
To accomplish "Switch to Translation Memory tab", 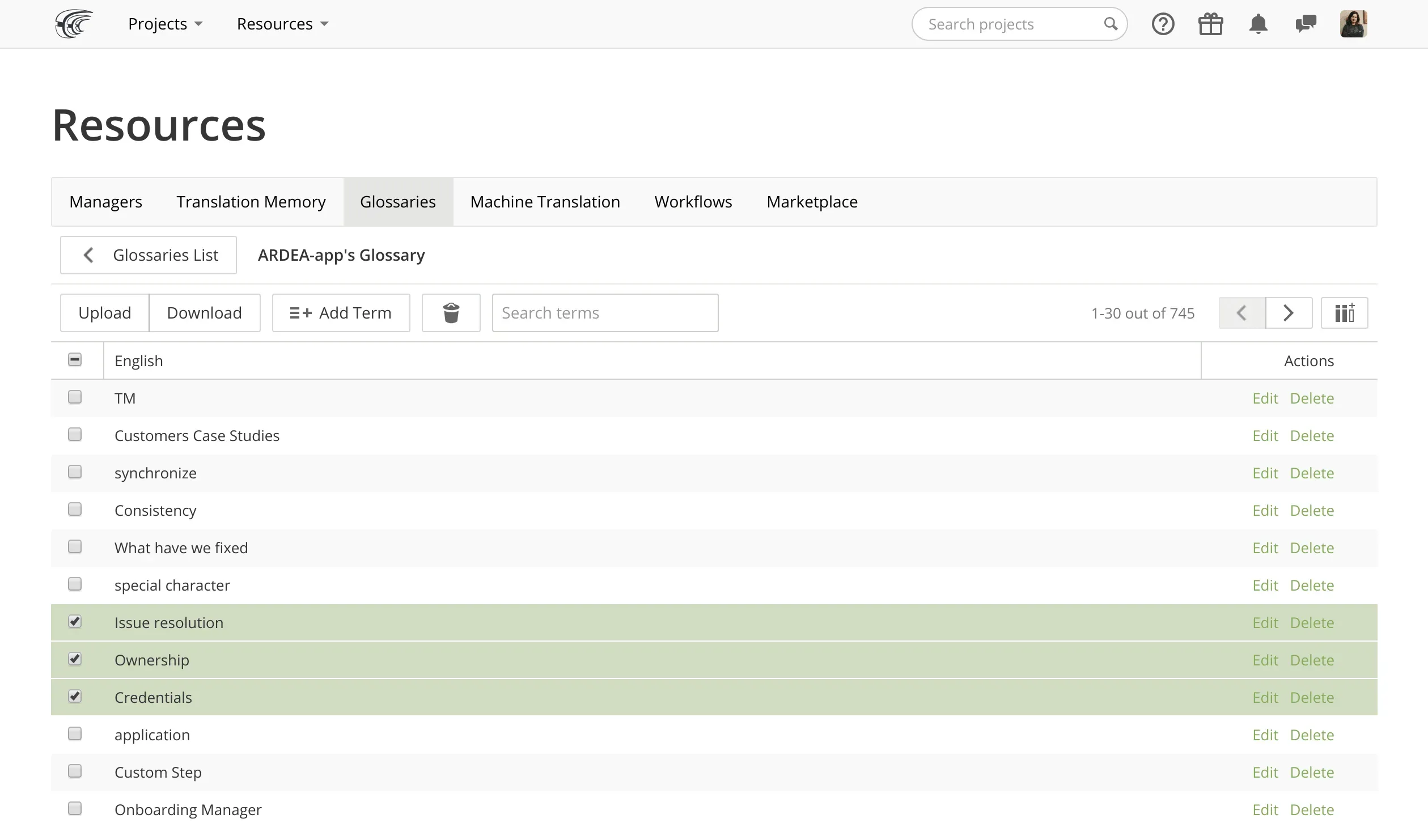I will [x=251, y=201].
